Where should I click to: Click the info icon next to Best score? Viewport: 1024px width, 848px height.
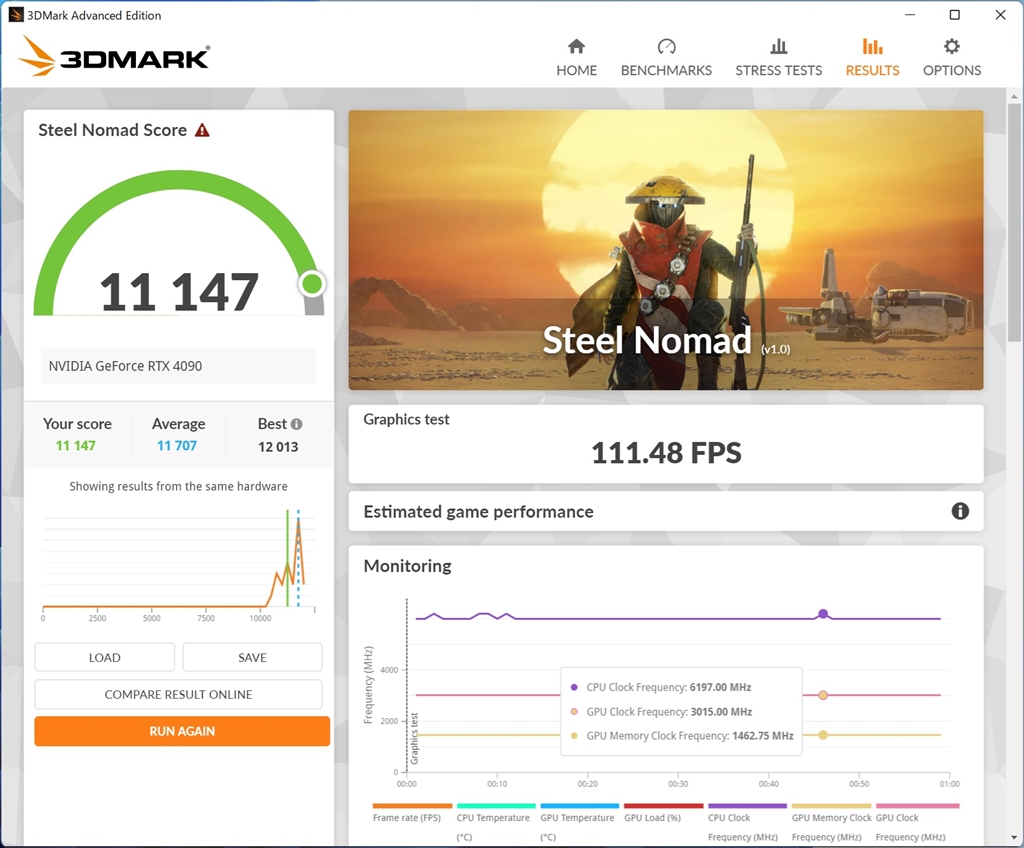pyautogui.click(x=296, y=424)
